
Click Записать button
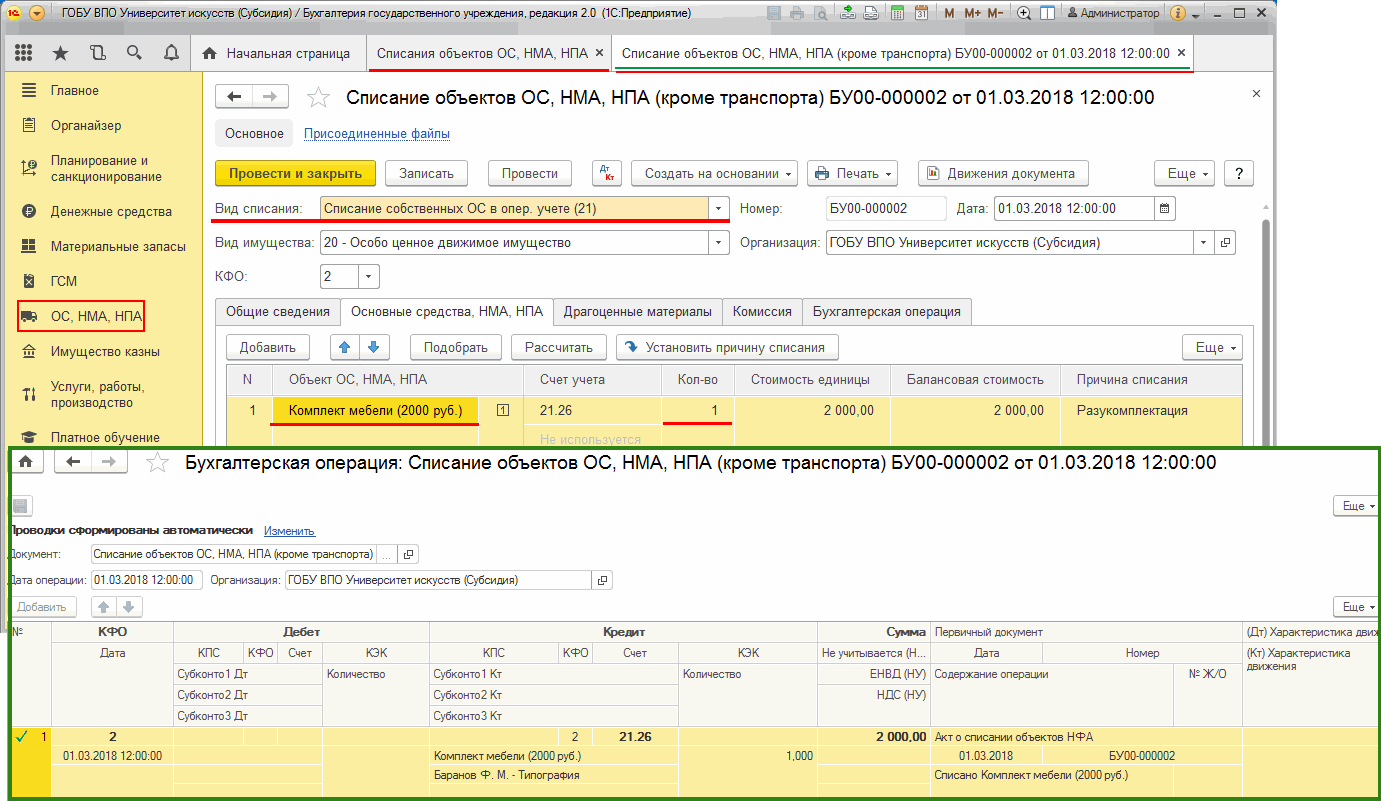pyautogui.click(x=427, y=173)
